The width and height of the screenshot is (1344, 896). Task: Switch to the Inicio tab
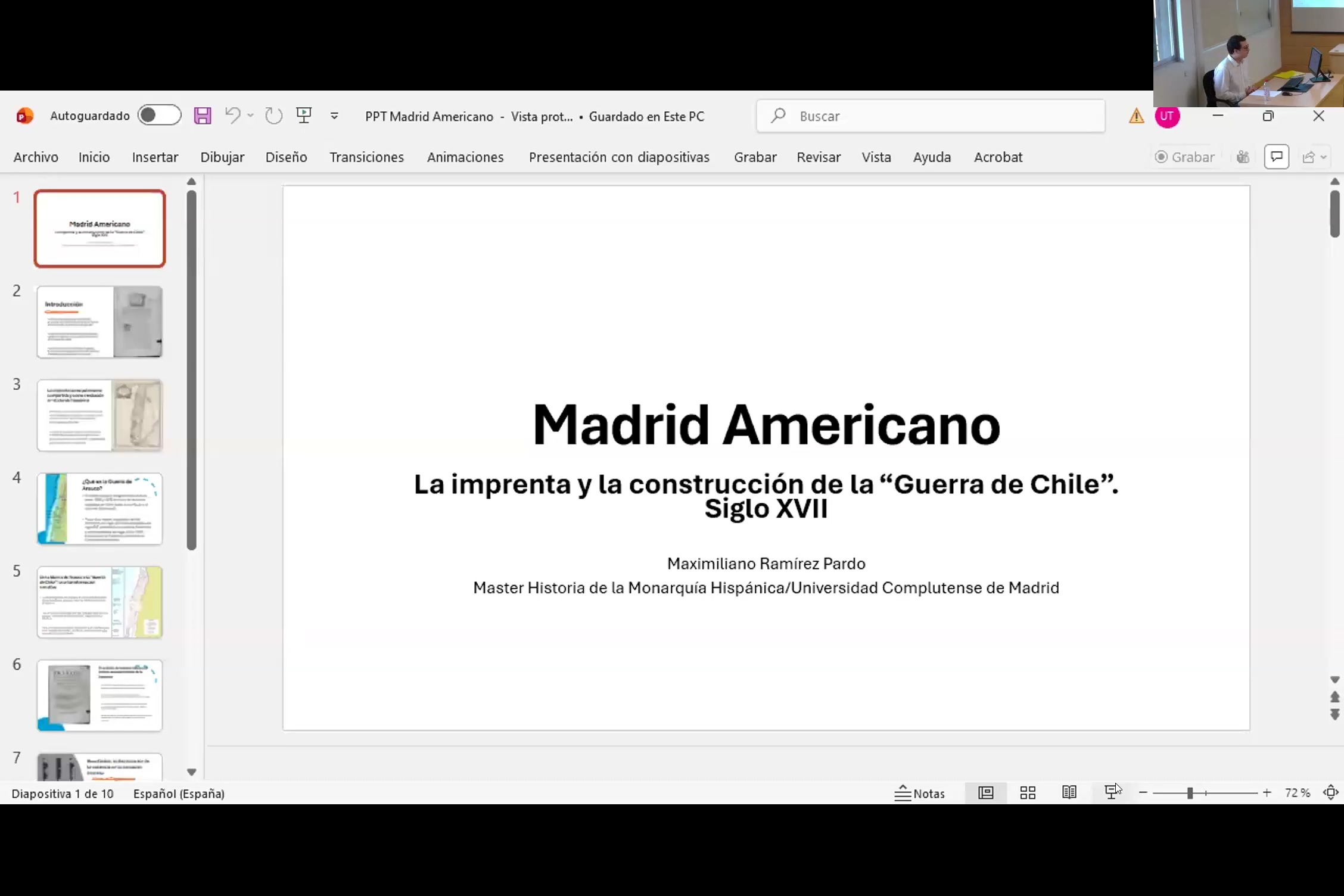(x=94, y=157)
